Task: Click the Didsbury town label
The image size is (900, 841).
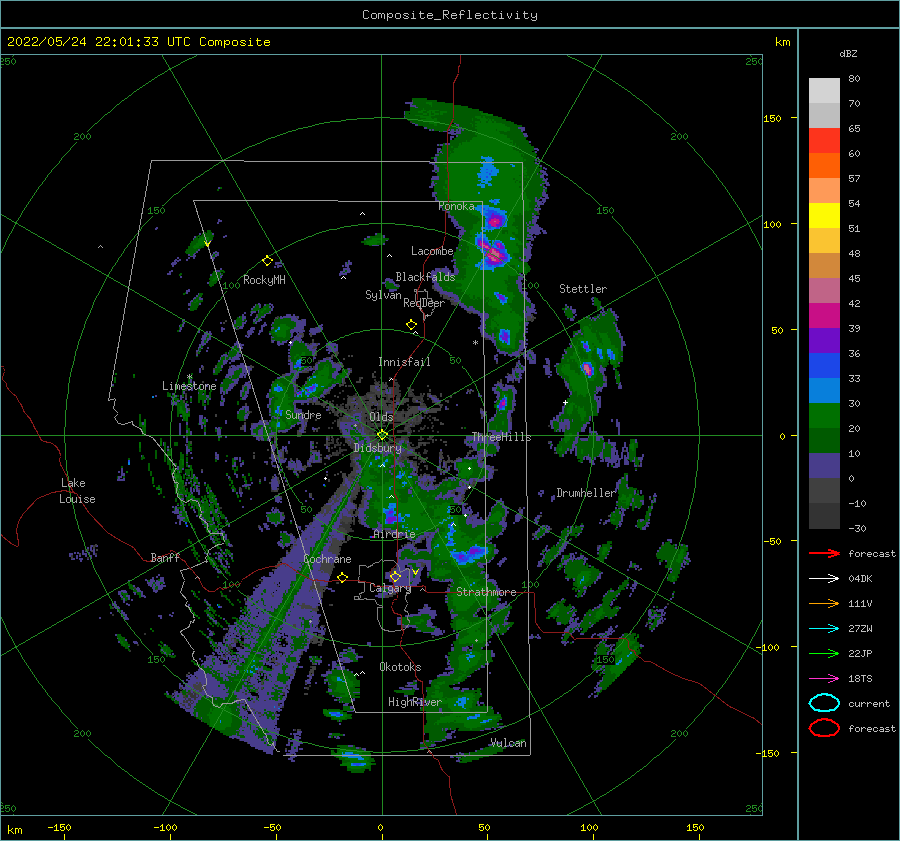Action: pos(378,448)
